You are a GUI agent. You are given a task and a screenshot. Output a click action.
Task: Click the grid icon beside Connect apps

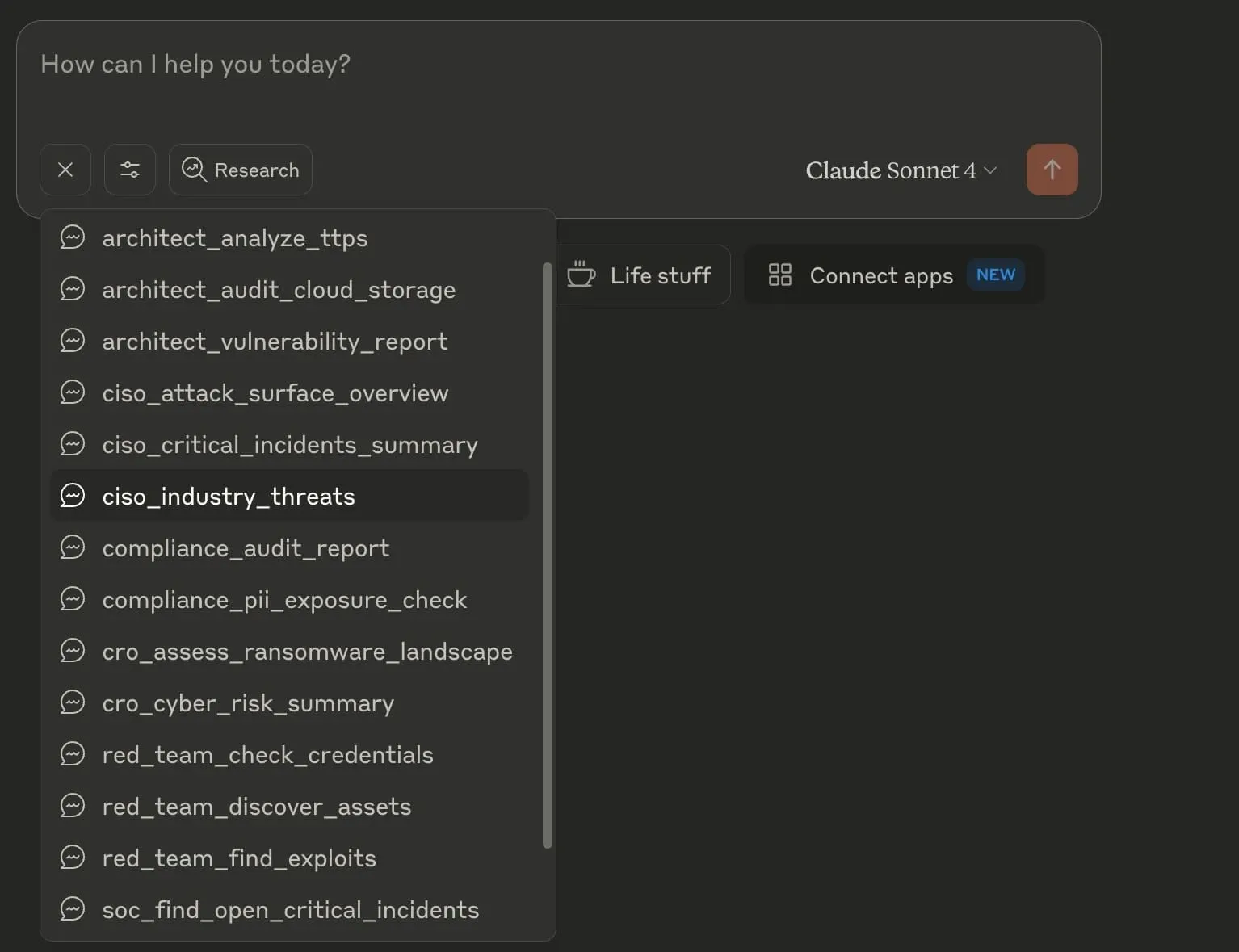[779, 275]
